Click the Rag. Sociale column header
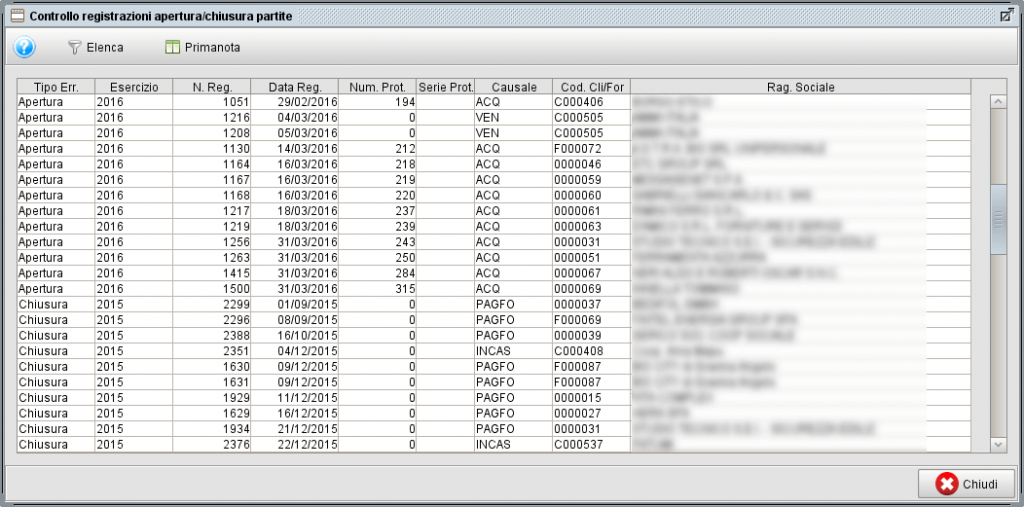 pos(800,87)
